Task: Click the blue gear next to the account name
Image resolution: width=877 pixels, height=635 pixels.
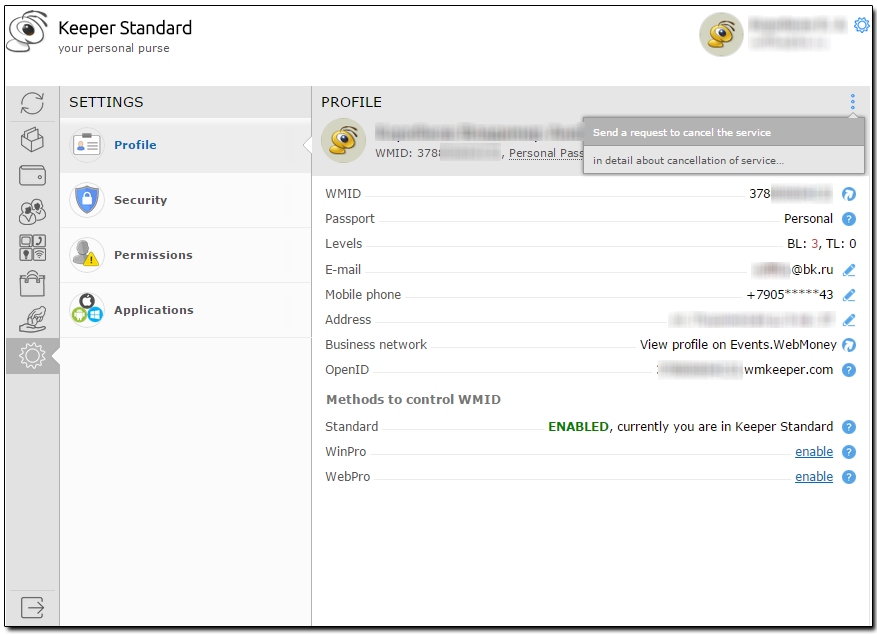Action: click(x=861, y=25)
